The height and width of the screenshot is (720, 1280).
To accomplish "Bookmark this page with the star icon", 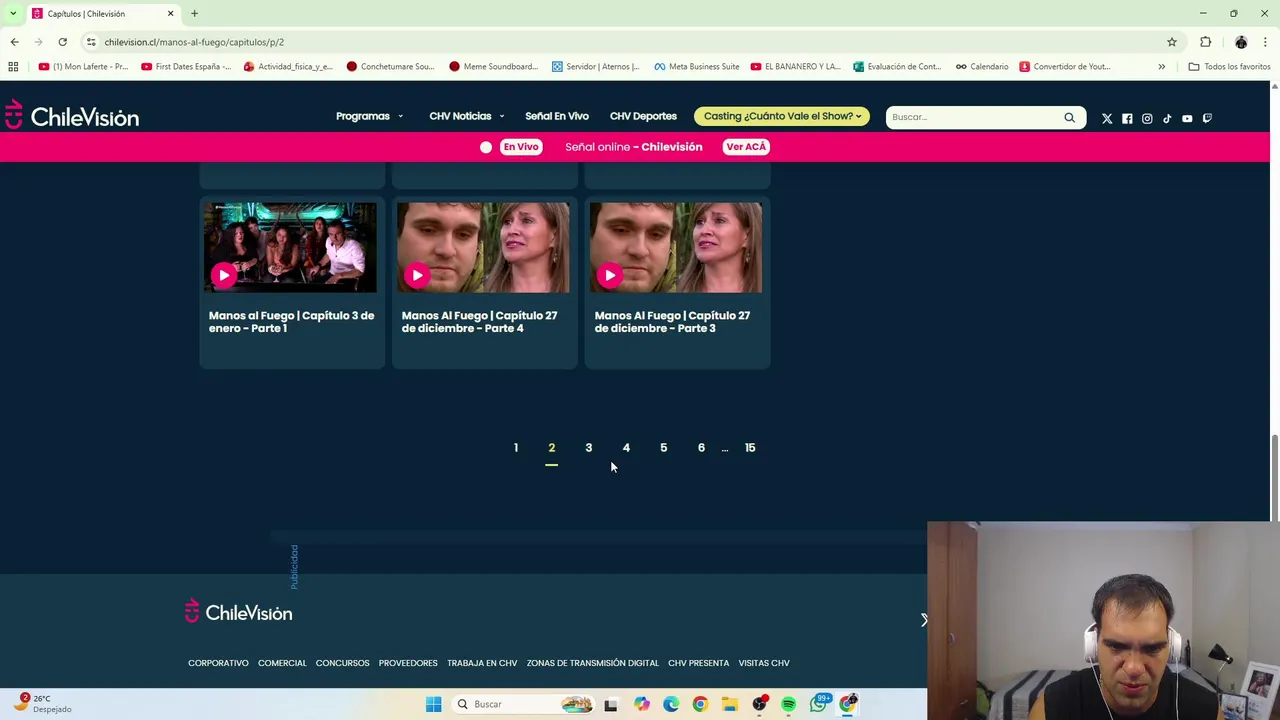I will 1172,42.
